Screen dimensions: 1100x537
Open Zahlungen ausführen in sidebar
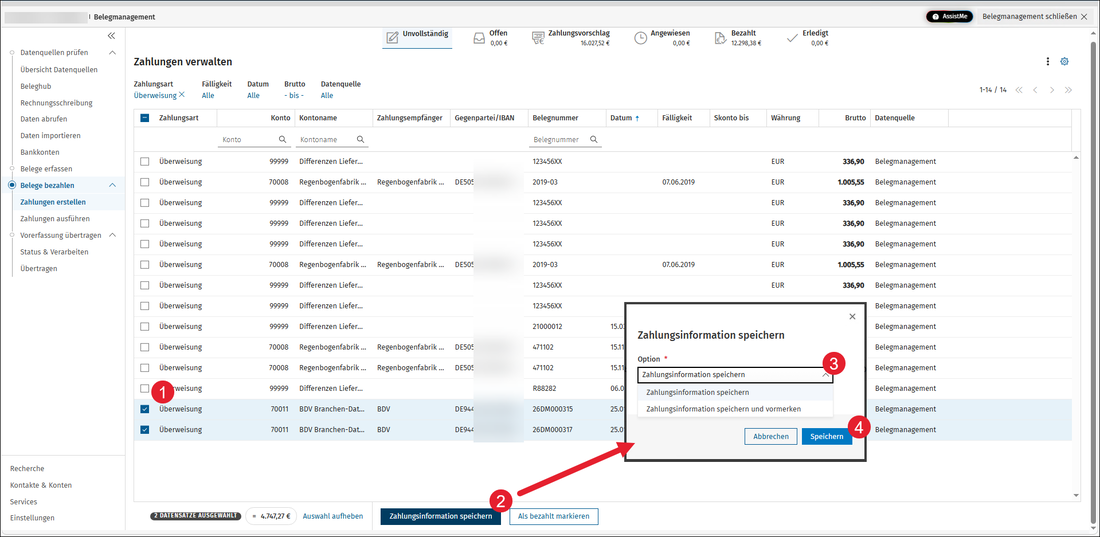point(55,218)
